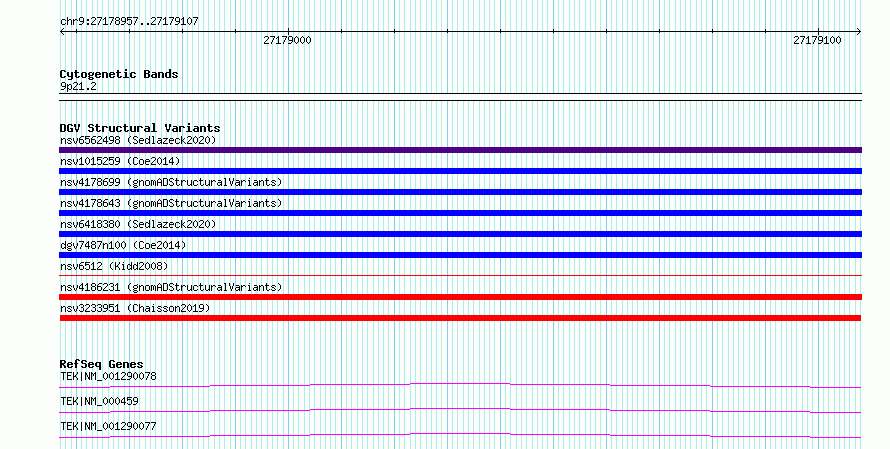Click the magenta line of TEK|NM_001290078

460,385
